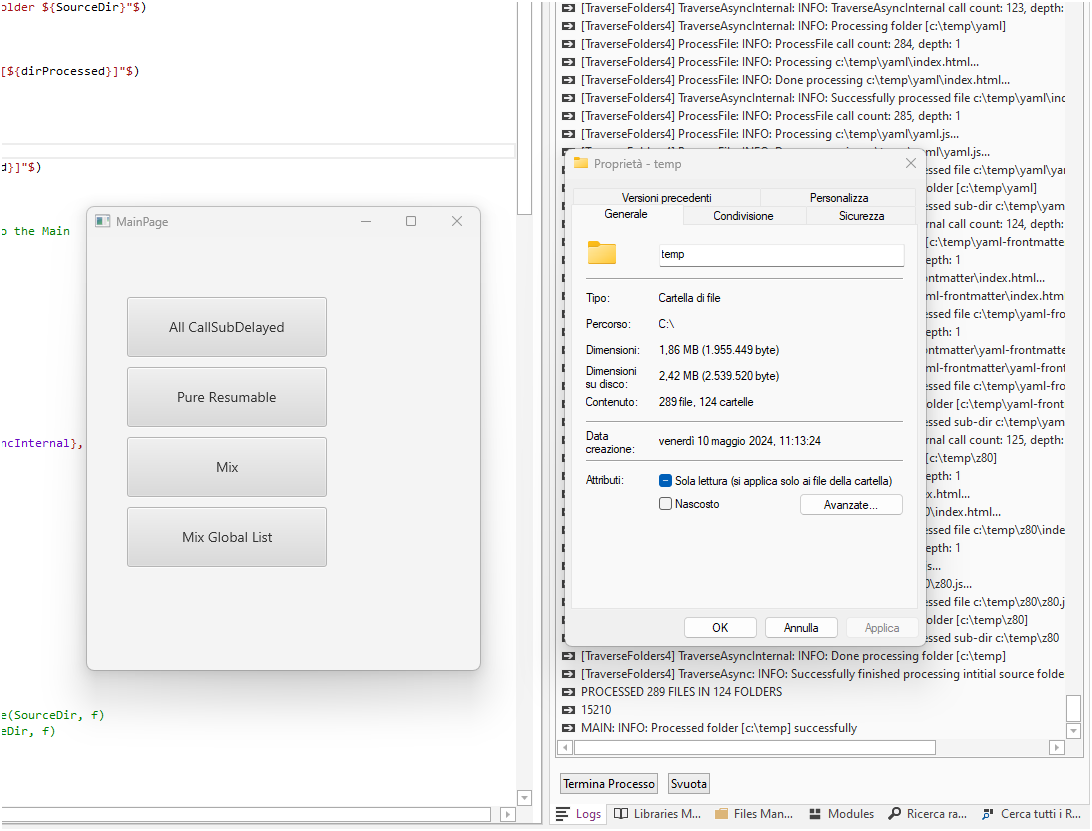Click arrow icon beside Processing folder [c:\temp\yaml]
The image size is (1092, 831).
pyautogui.click(x=568, y=26)
